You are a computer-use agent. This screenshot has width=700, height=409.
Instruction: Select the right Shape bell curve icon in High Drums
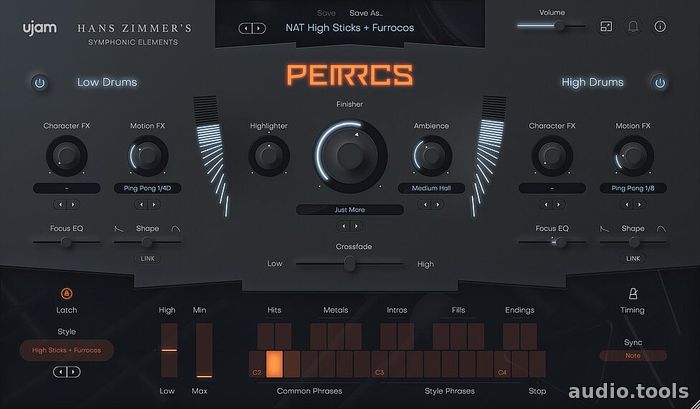pyautogui.click(x=661, y=229)
